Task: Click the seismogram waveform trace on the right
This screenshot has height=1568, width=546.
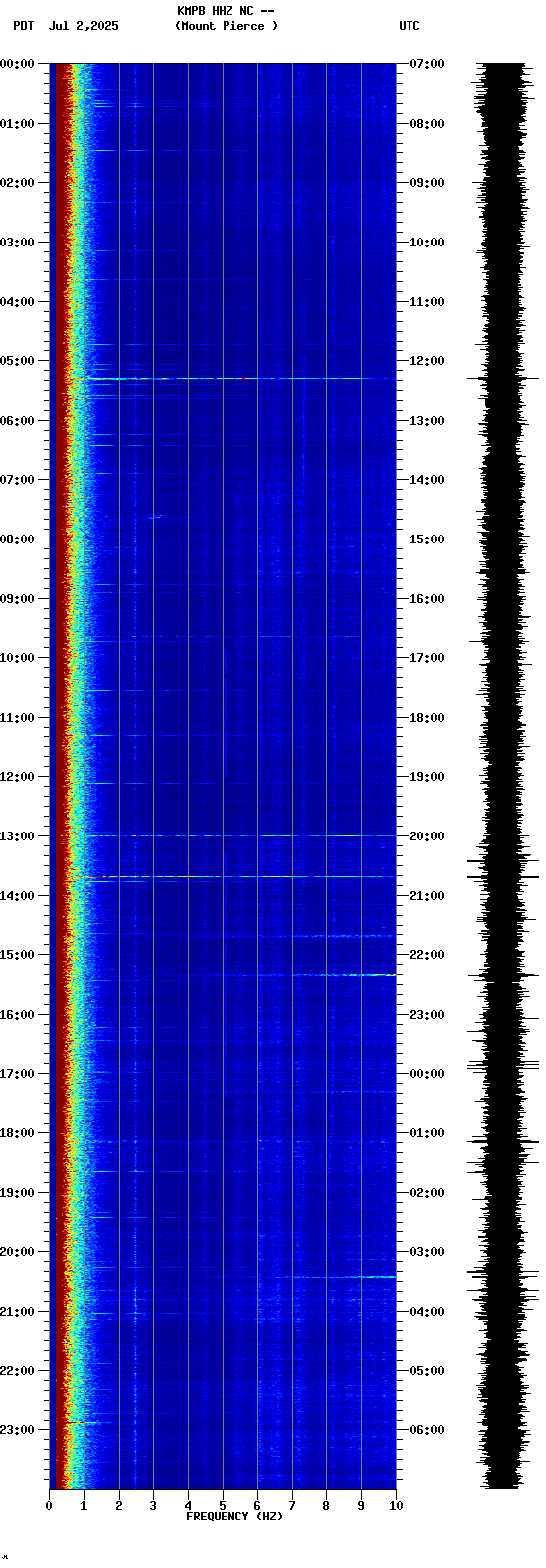Action: click(x=503, y=776)
